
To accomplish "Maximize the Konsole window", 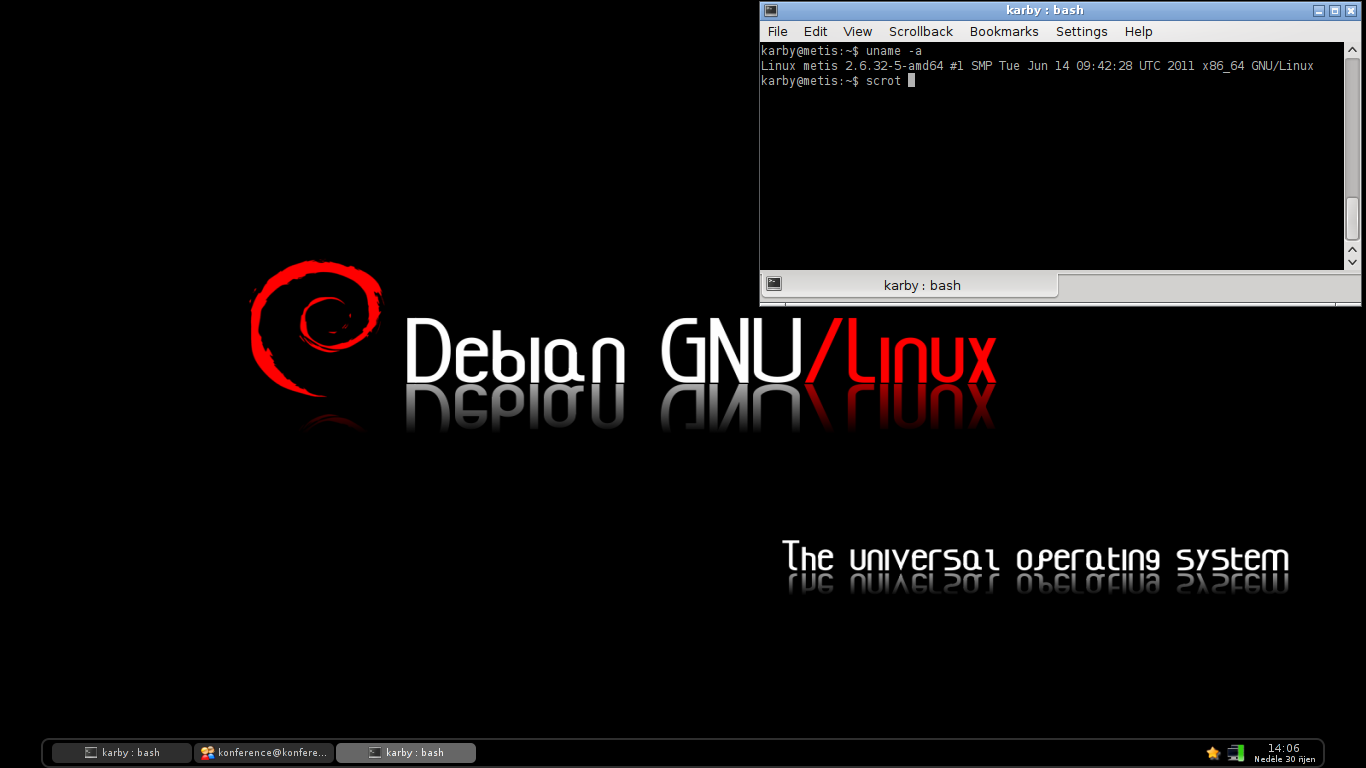I will (1334, 10).
